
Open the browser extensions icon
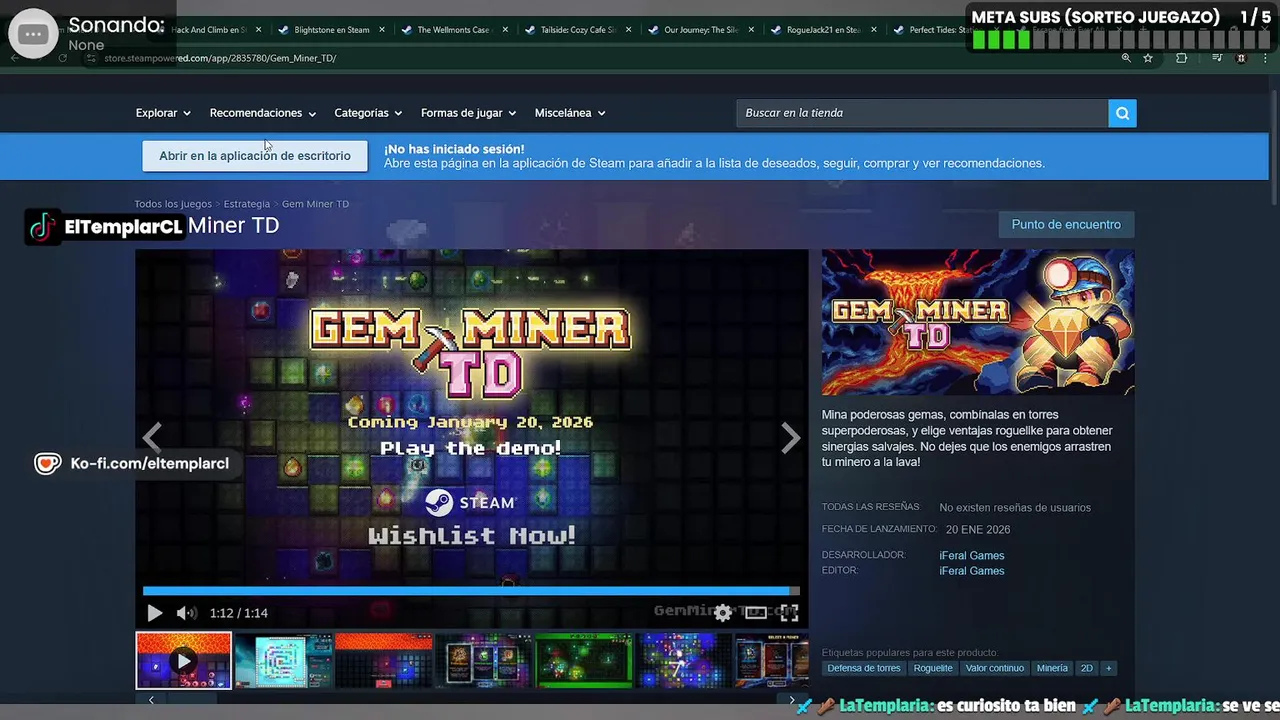[x=1181, y=58]
